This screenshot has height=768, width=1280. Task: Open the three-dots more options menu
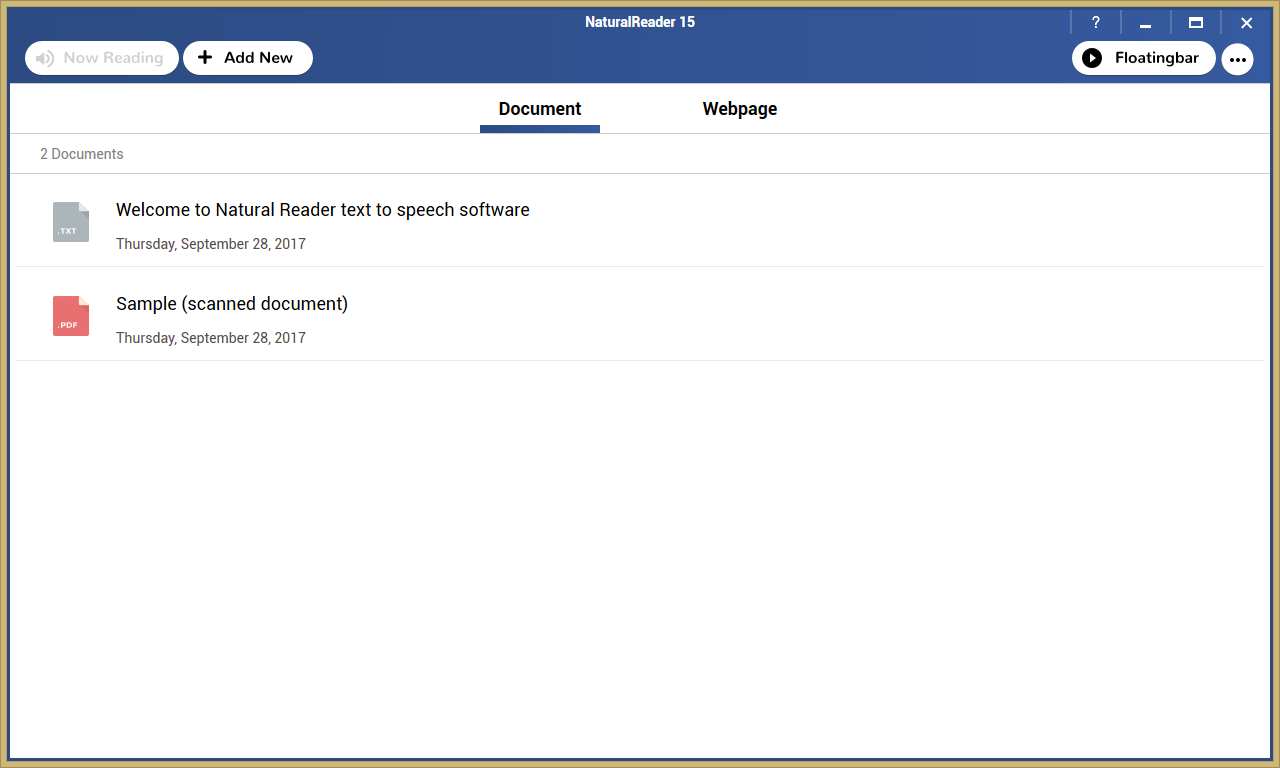click(x=1238, y=59)
